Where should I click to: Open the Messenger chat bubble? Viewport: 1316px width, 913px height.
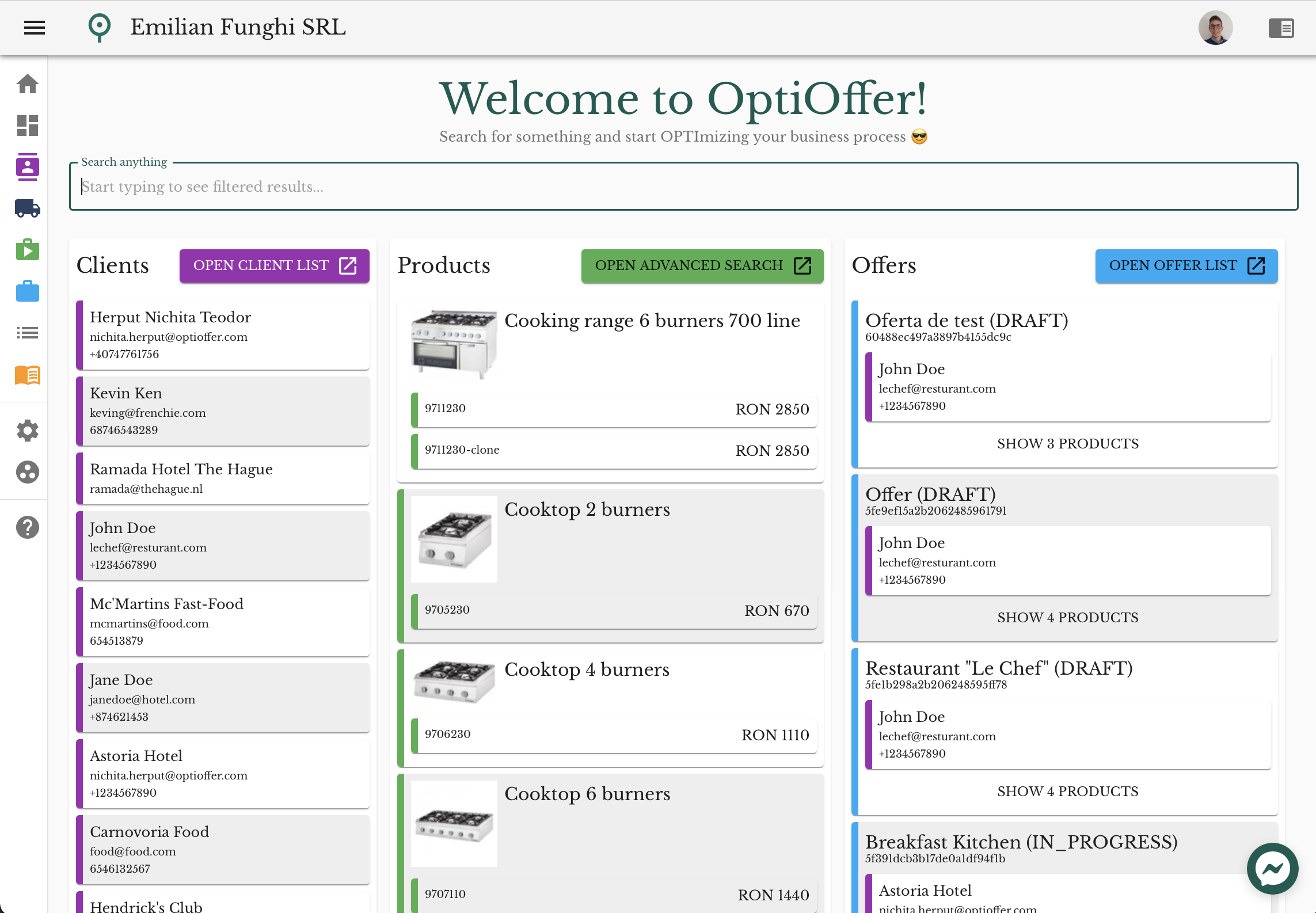(x=1272, y=869)
